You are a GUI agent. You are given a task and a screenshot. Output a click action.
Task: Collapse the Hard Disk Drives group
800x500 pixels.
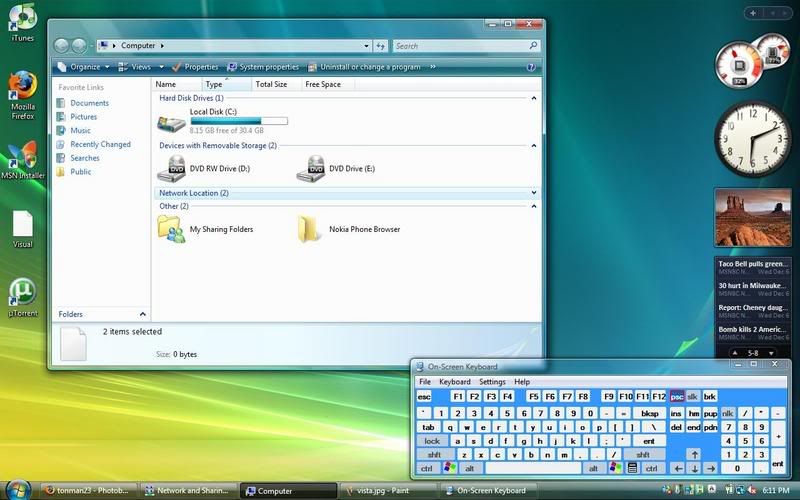534,98
